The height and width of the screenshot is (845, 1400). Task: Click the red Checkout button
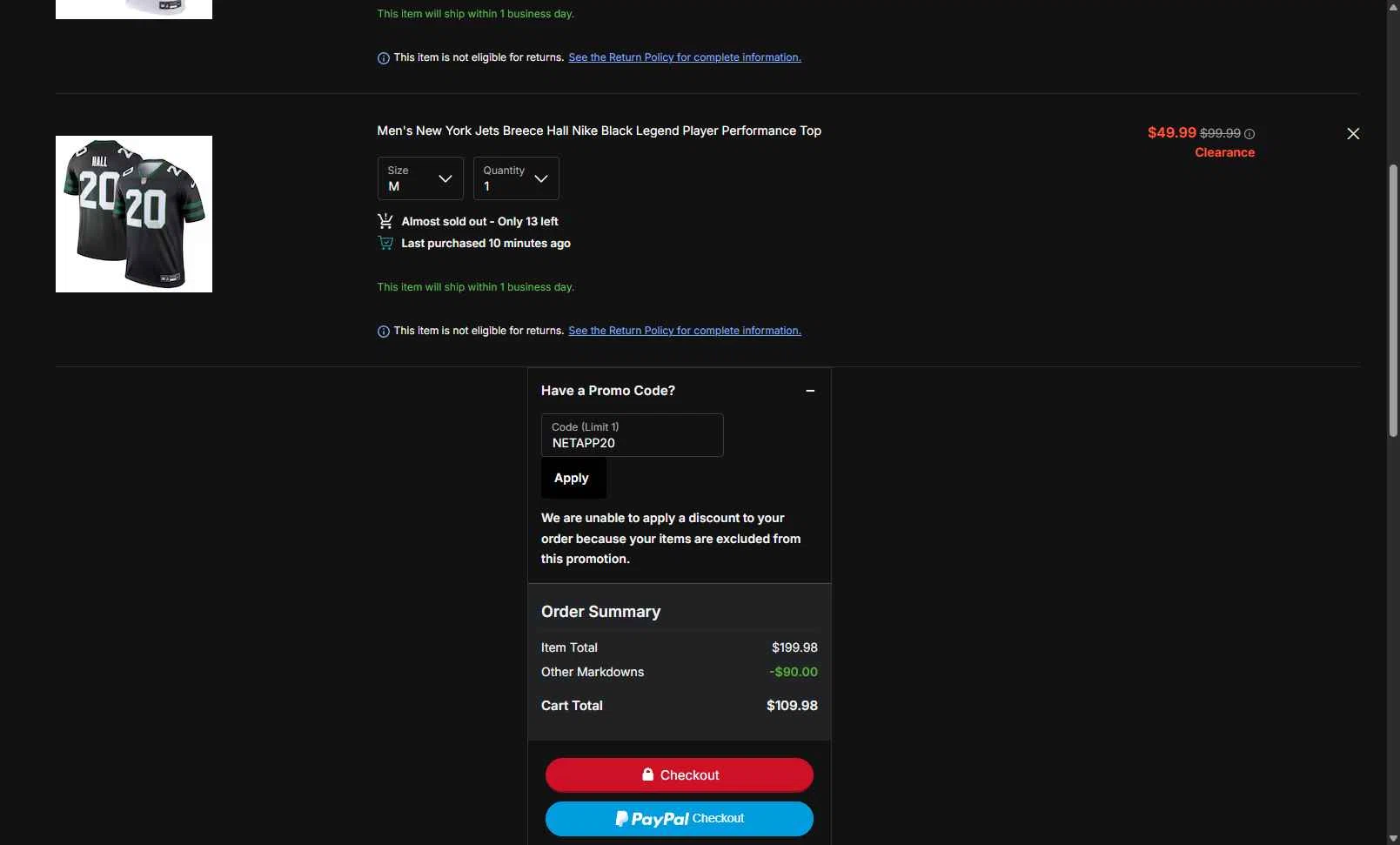coord(680,775)
